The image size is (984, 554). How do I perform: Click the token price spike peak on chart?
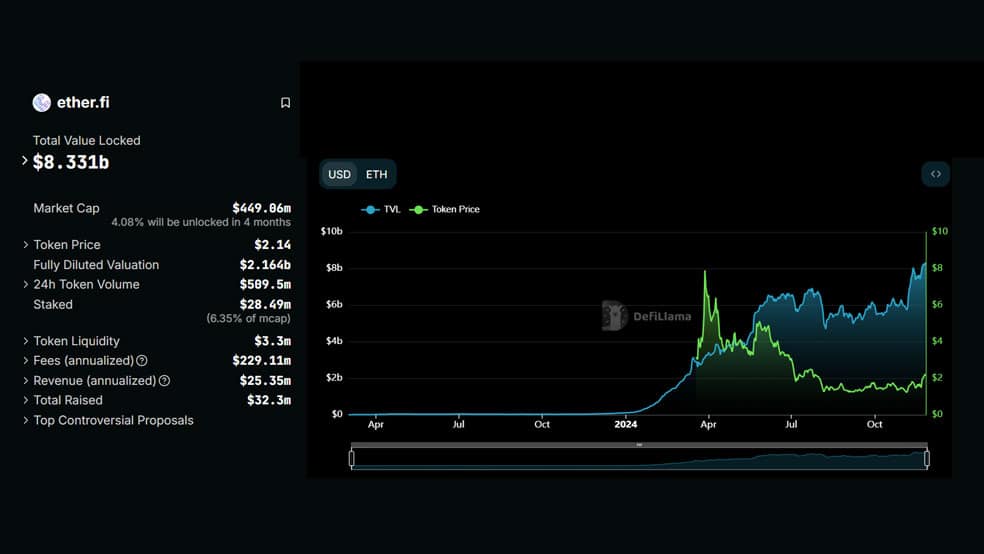pyautogui.click(x=705, y=272)
